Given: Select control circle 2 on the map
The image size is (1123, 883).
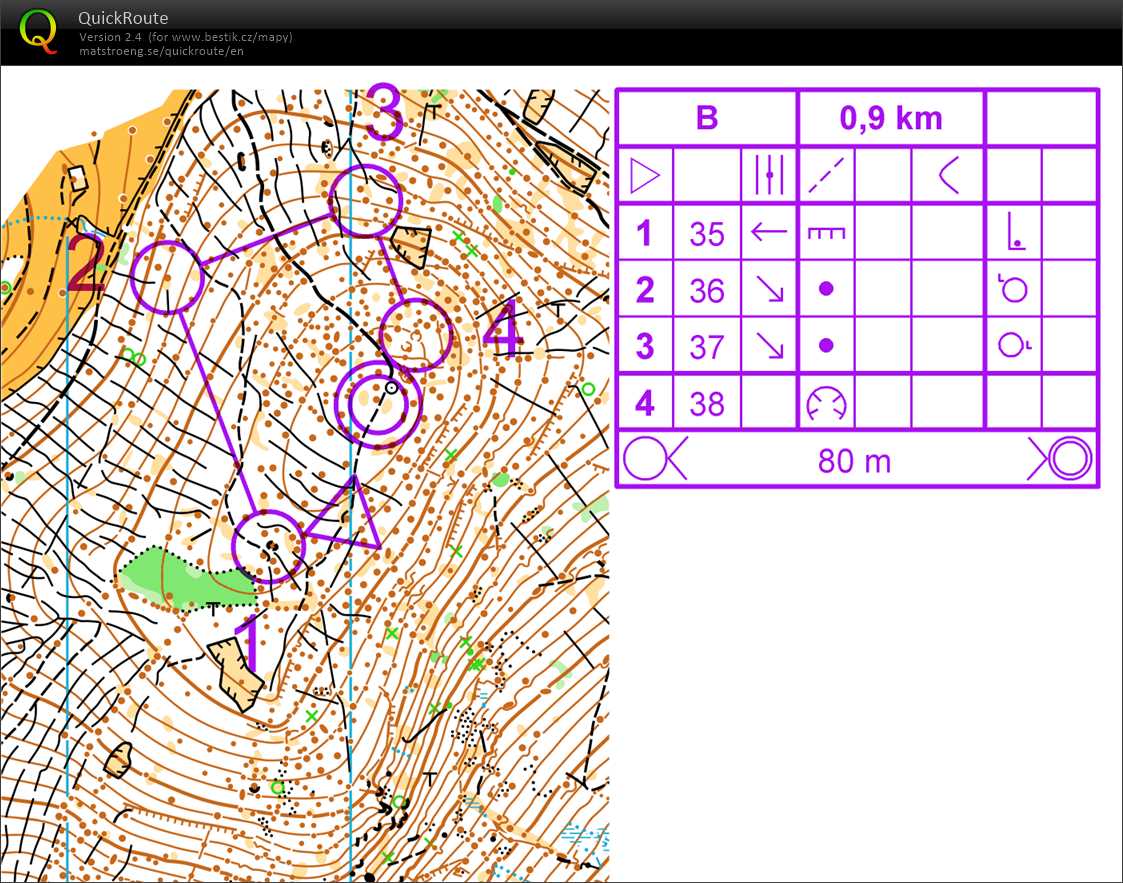Looking at the screenshot, I should click(x=167, y=277).
